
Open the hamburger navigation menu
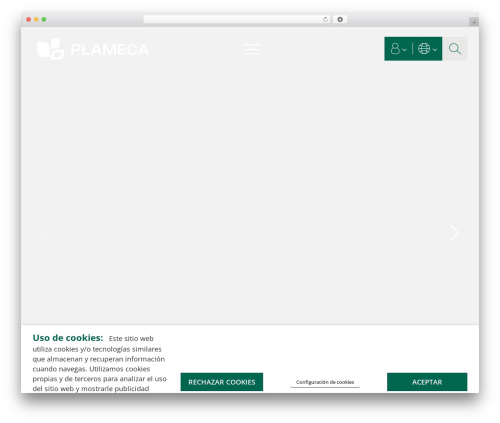(x=252, y=49)
